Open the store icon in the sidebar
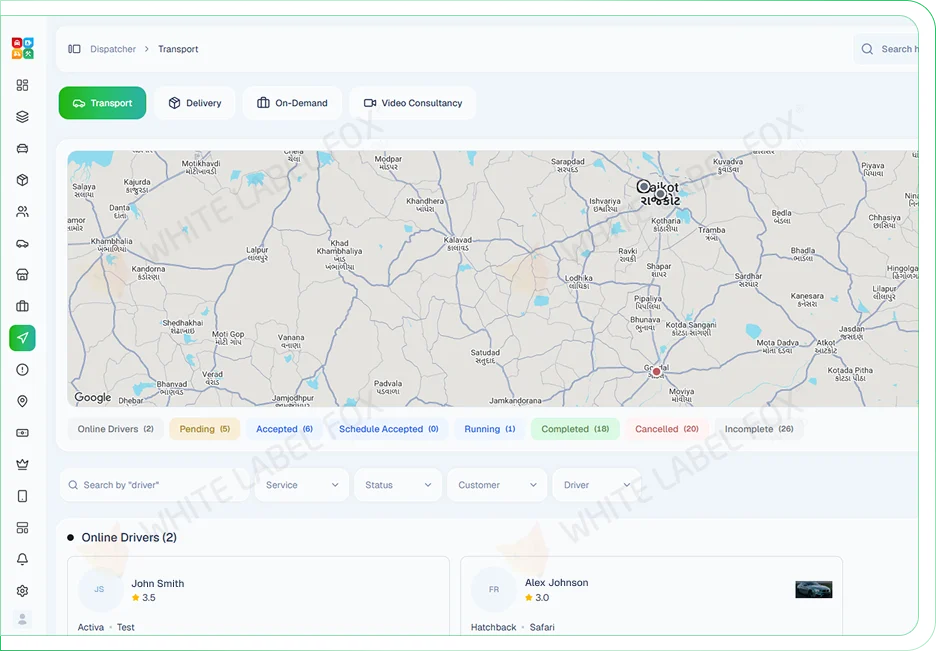Viewport: 936px width, 651px height. (x=22, y=274)
